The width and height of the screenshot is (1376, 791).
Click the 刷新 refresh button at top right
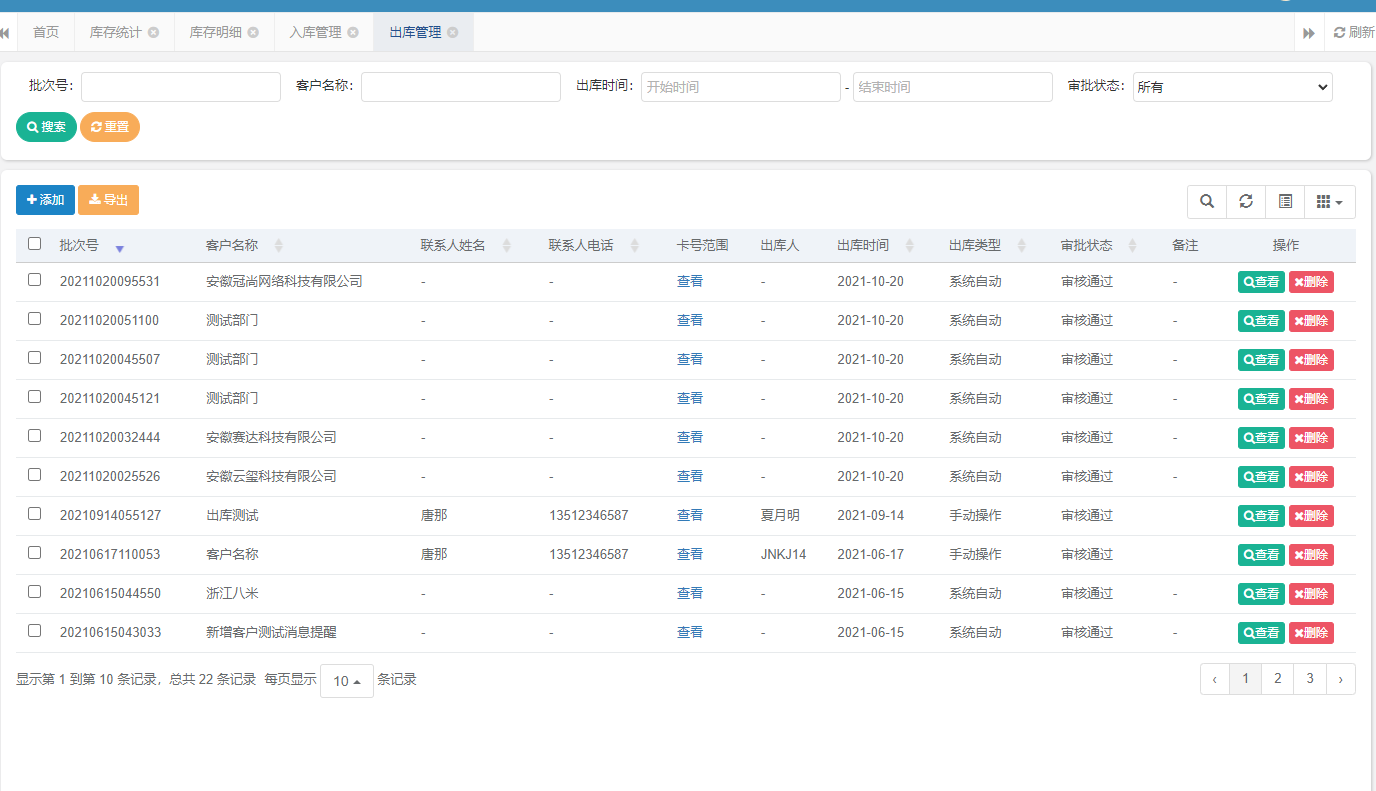pyautogui.click(x=1354, y=32)
